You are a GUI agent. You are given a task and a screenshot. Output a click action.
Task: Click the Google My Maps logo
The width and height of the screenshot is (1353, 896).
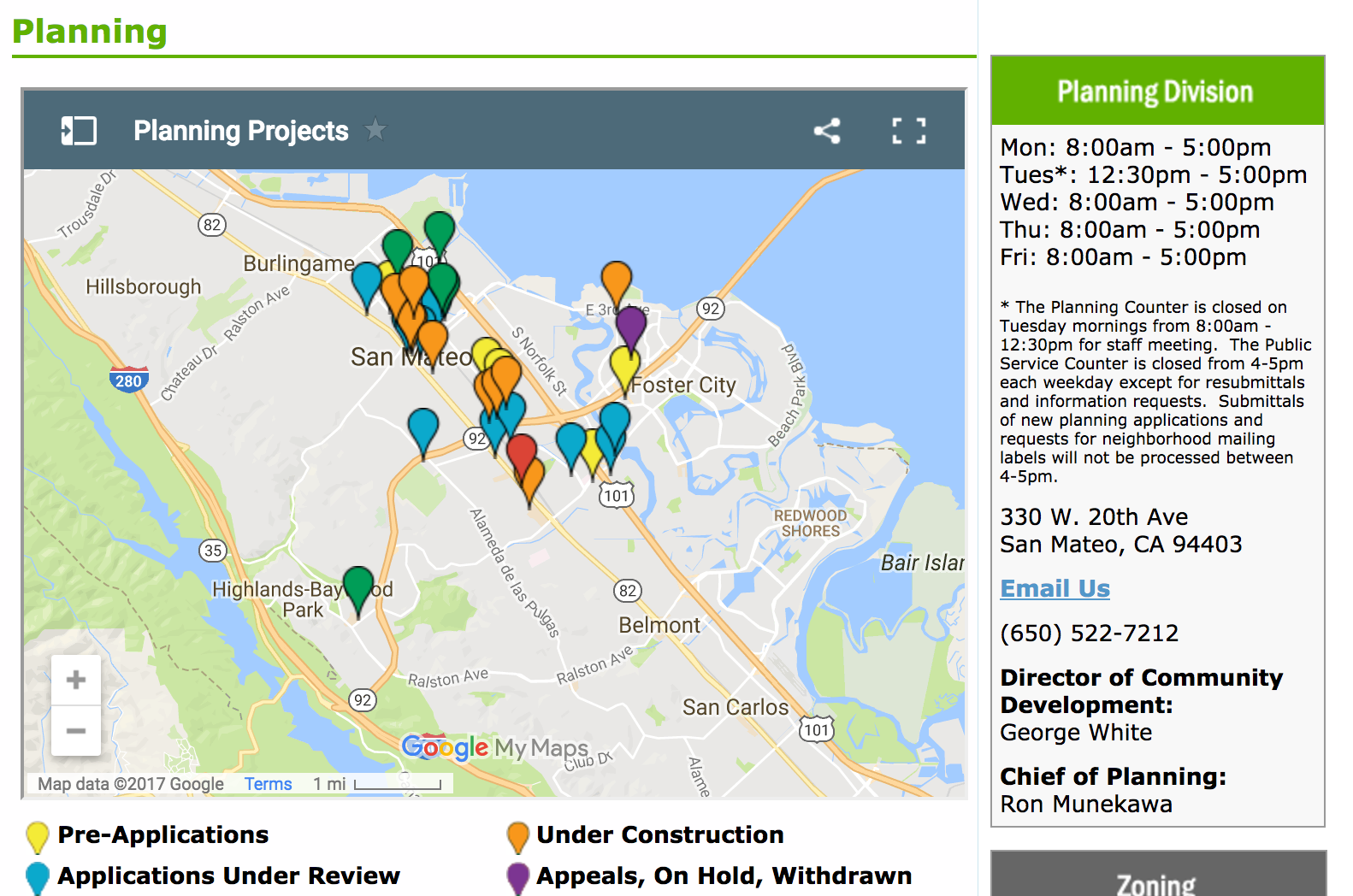(x=494, y=747)
